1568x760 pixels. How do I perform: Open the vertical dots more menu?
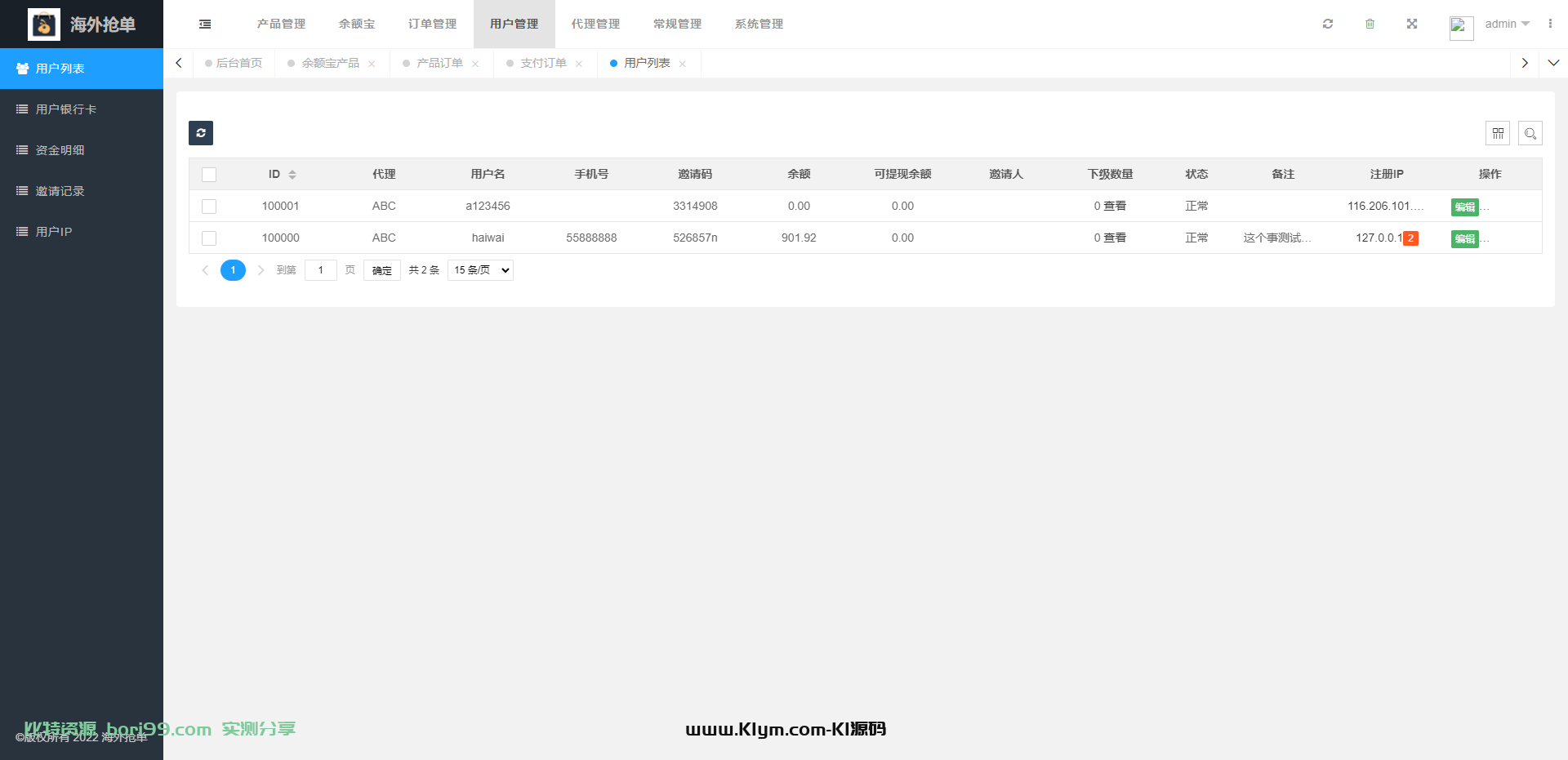coord(1550,24)
